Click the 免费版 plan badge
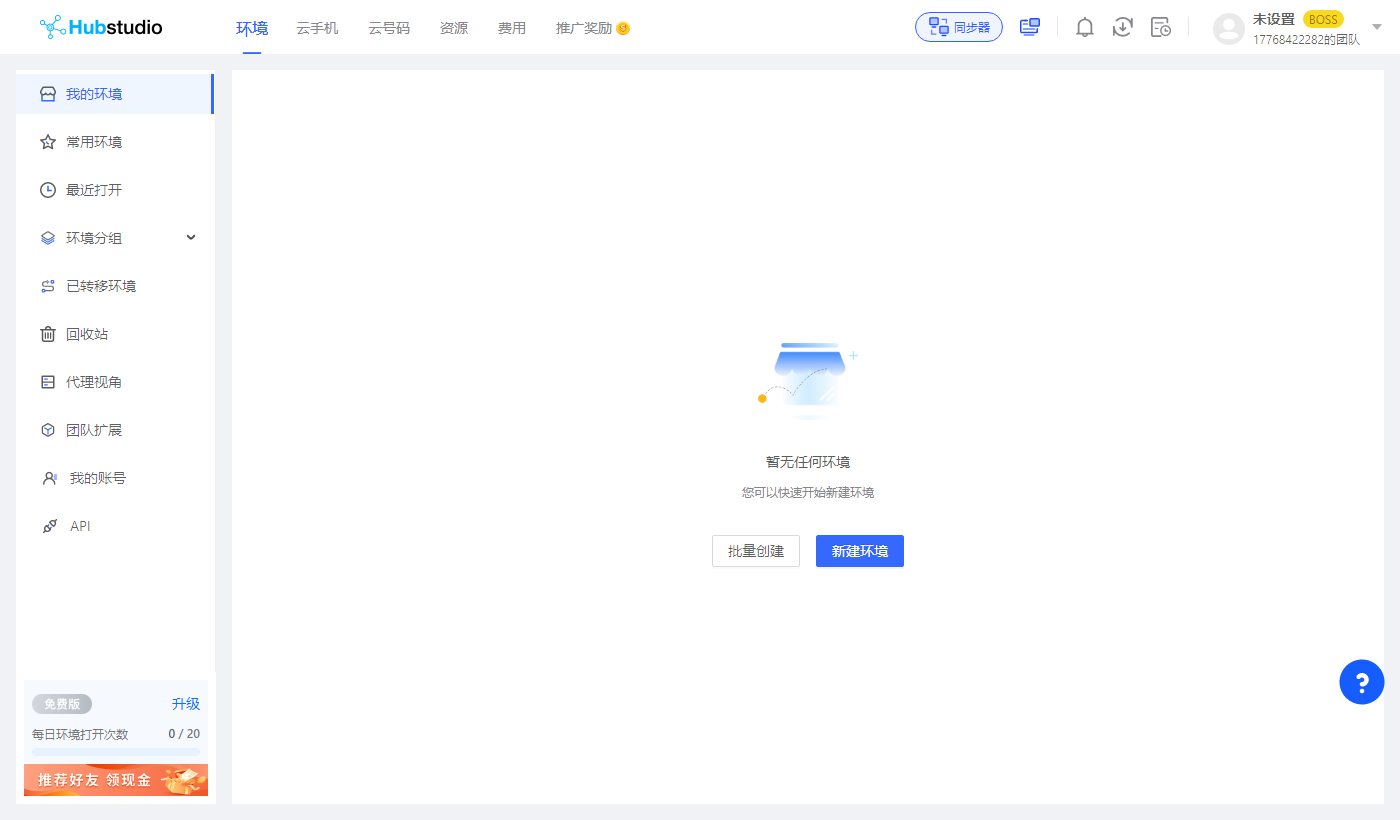 coord(62,704)
